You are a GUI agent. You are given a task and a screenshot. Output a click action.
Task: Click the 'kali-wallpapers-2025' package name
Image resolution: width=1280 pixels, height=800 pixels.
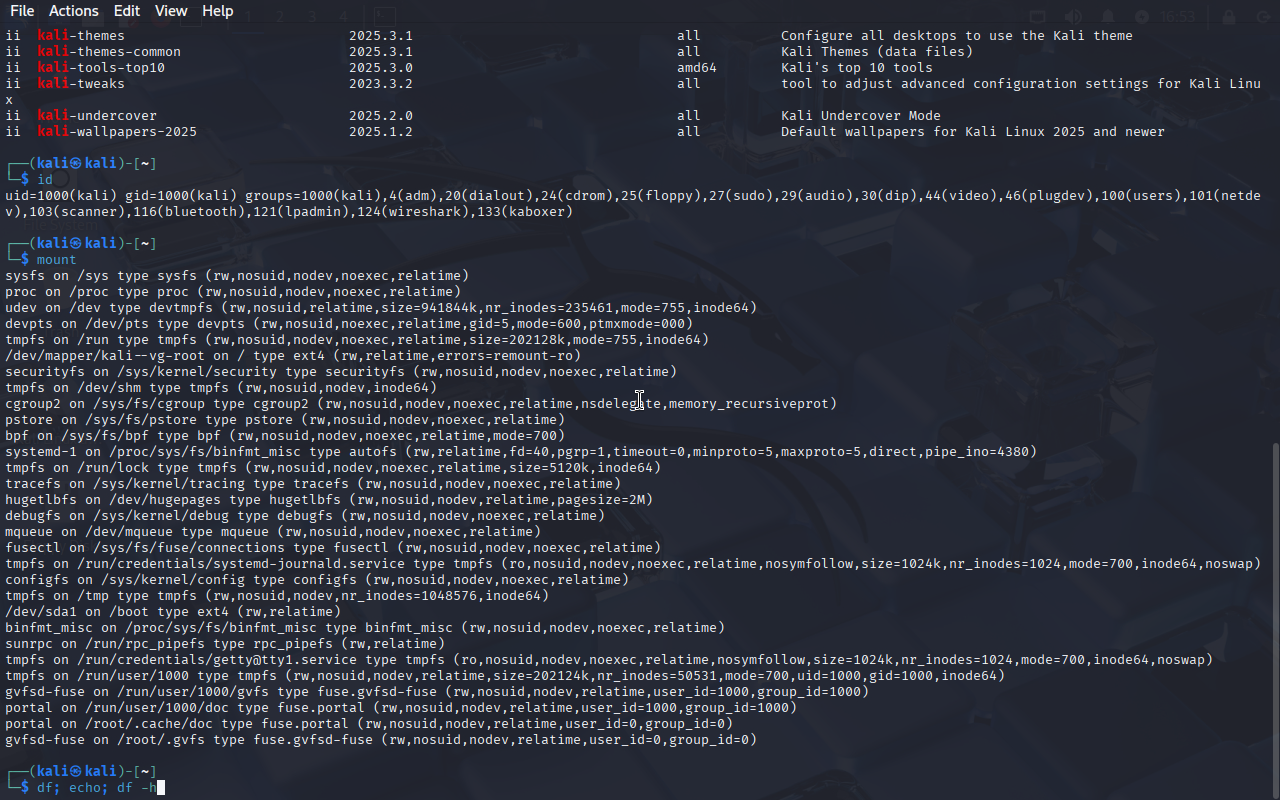[117, 132]
